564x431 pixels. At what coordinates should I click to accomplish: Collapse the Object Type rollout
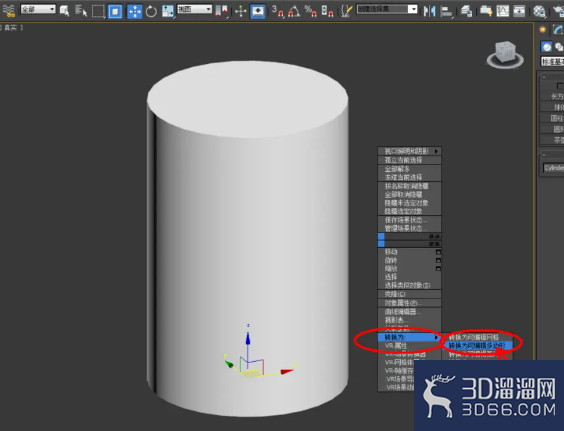coord(544,77)
